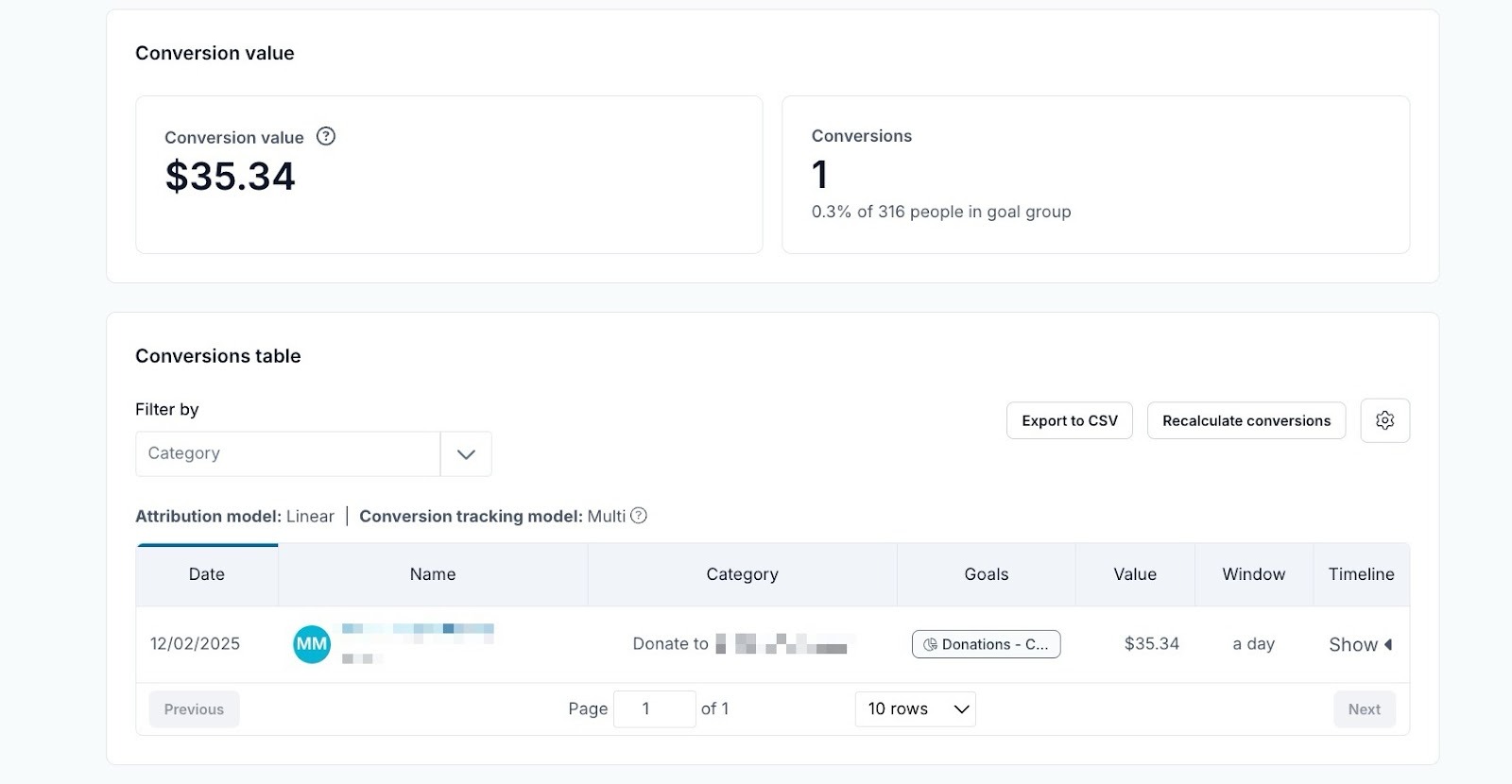Go to the Next page
Image resolution: width=1512 pixels, height=784 pixels.
pyautogui.click(x=1364, y=709)
